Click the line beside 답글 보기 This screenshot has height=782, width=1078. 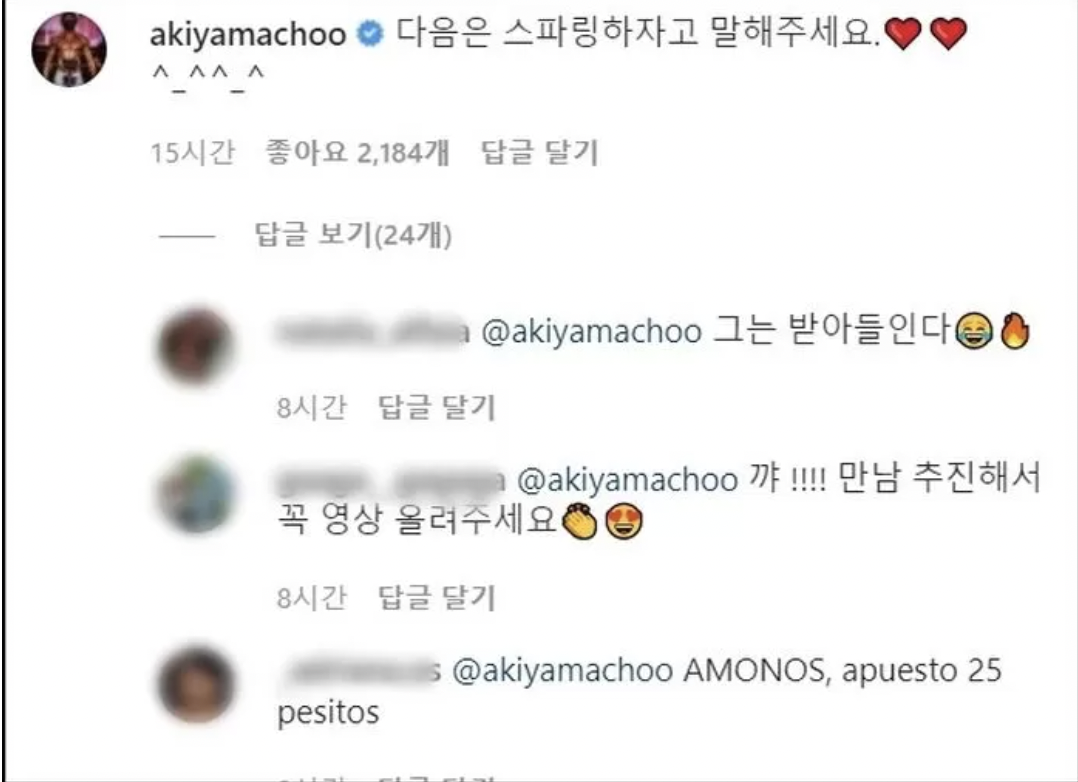pyautogui.click(x=187, y=237)
